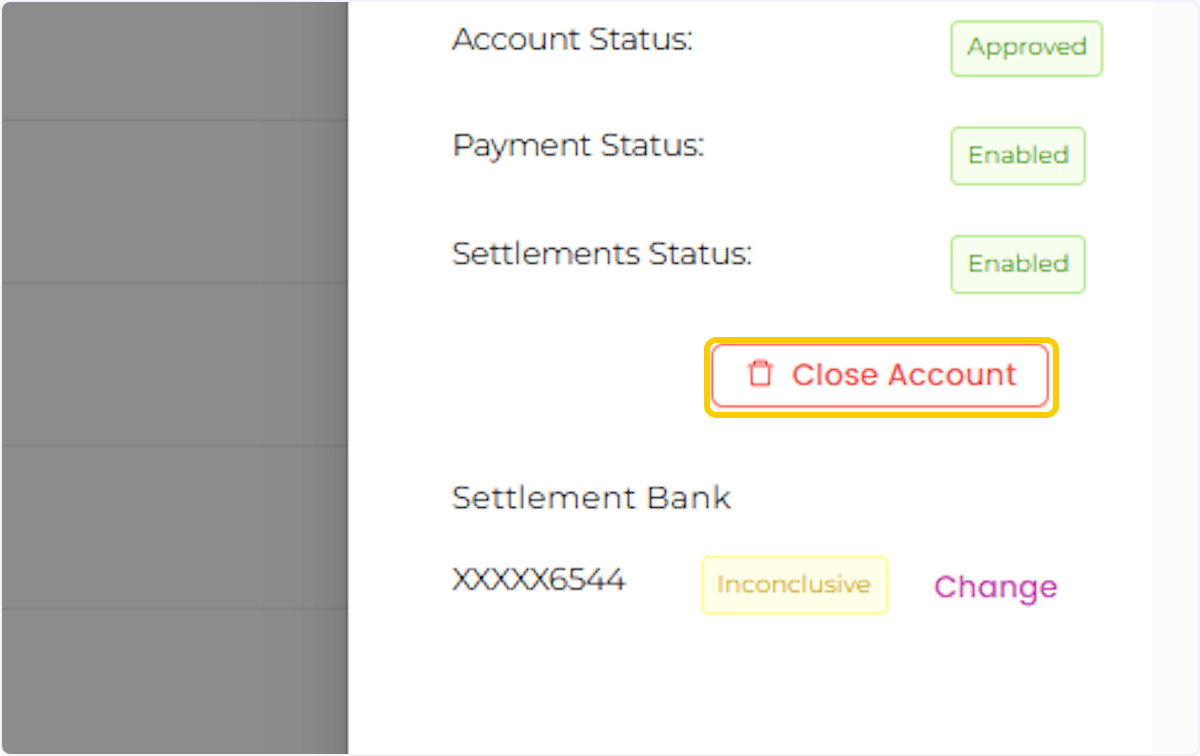This screenshot has width=1200, height=756.
Task: Click the Settlement Bank section heading
Action: pyautogui.click(x=591, y=497)
